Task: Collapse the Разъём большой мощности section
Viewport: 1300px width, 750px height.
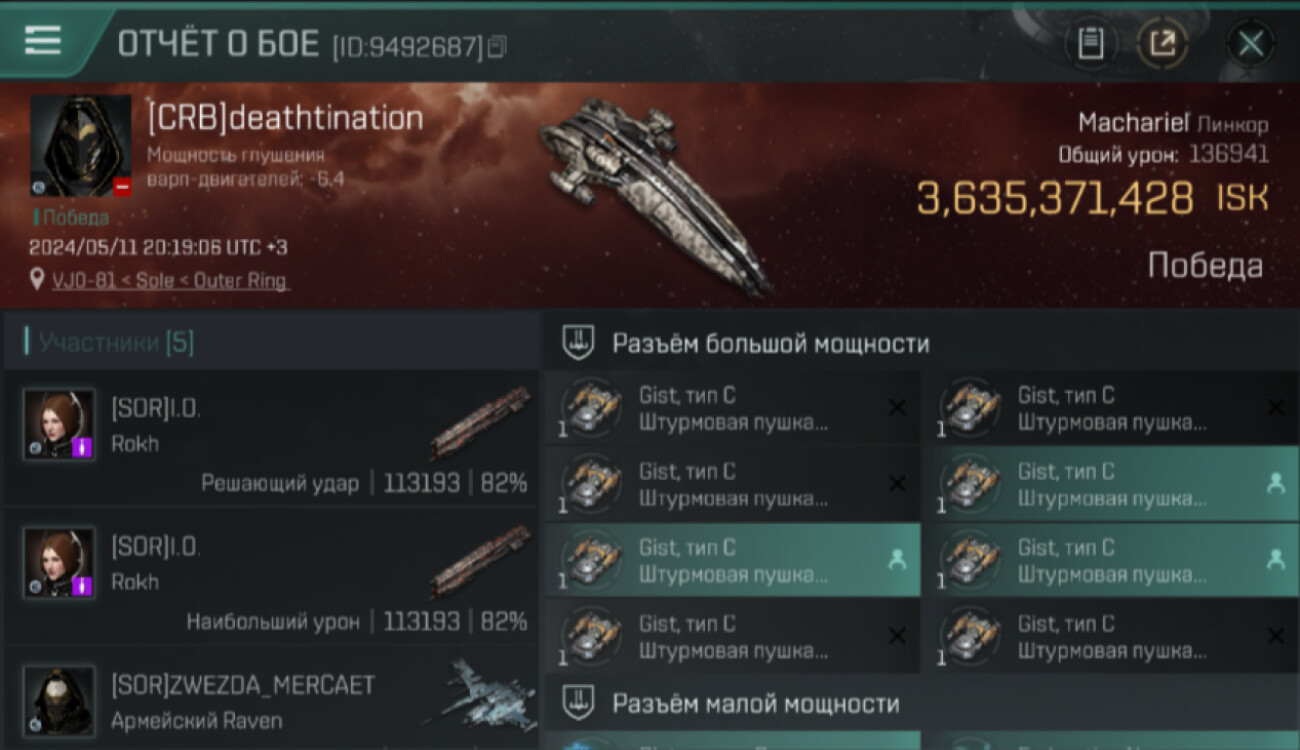Action: click(x=921, y=343)
